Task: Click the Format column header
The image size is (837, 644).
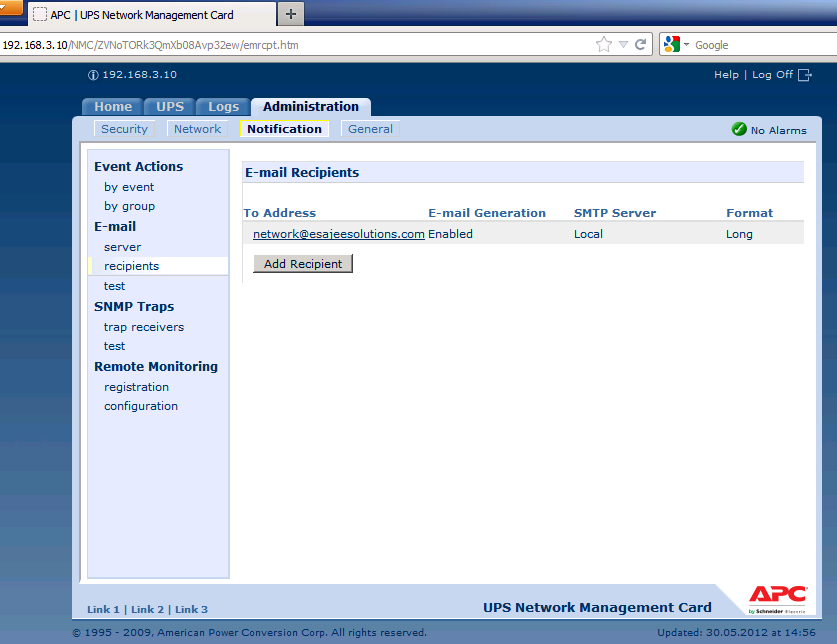Action: (x=749, y=213)
